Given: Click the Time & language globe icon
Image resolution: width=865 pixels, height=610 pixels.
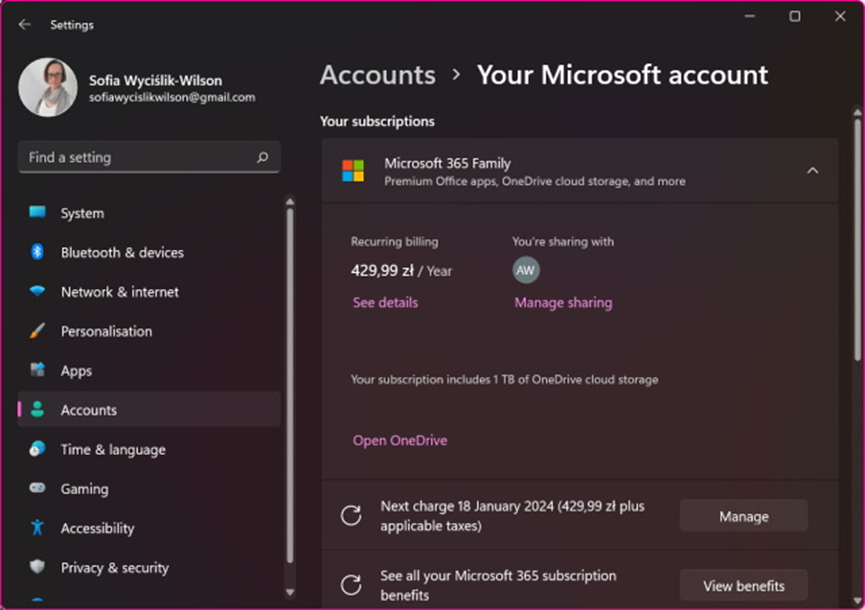Looking at the screenshot, I should pyautogui.click(x=38, y=449).
